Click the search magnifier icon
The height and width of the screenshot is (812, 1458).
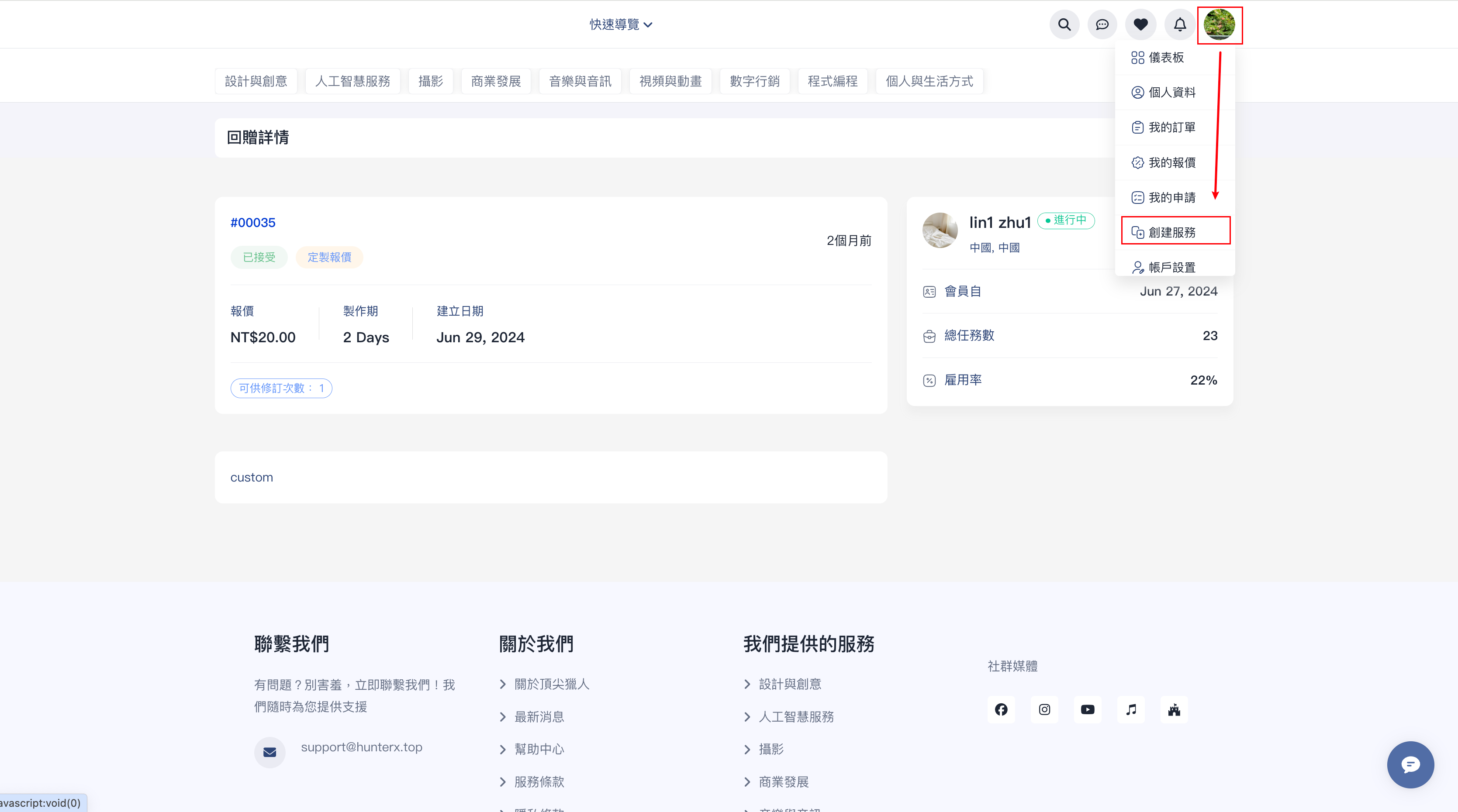pyautogui.click(x=1064, y=24)
